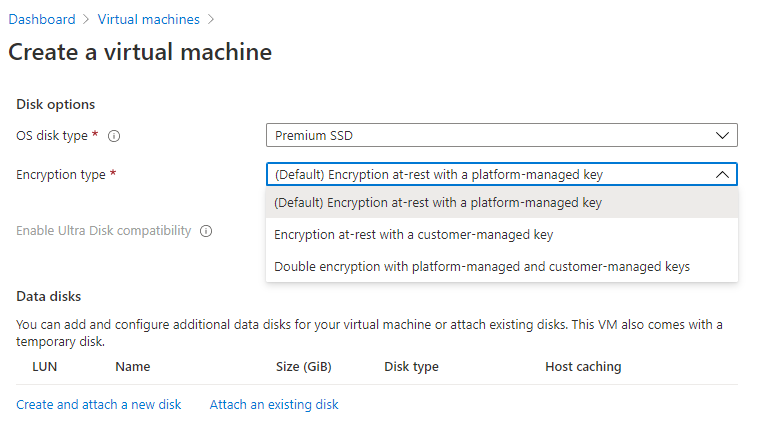The image size is (763, 430).
Task: Open the Premium SSD disk type dropdown
Action: [x=501, y=136]
